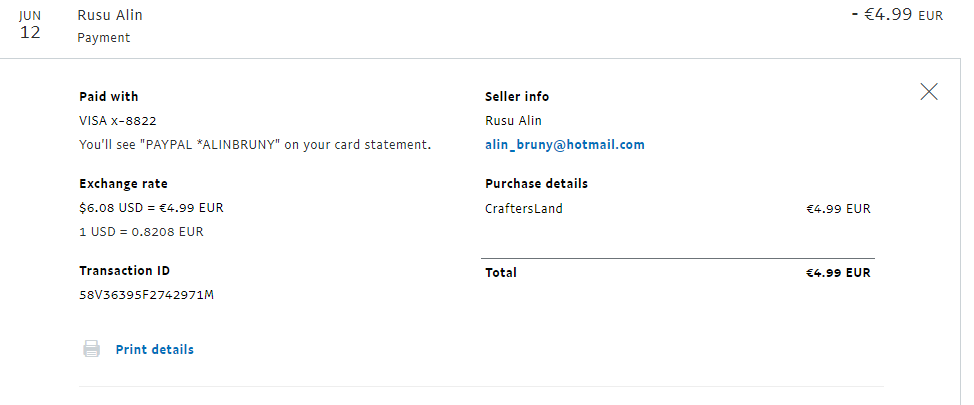This screenshot has height=405, width=974.
Task: Select the transaction ID 58V36395F2742971M
Action: (146, 295)
